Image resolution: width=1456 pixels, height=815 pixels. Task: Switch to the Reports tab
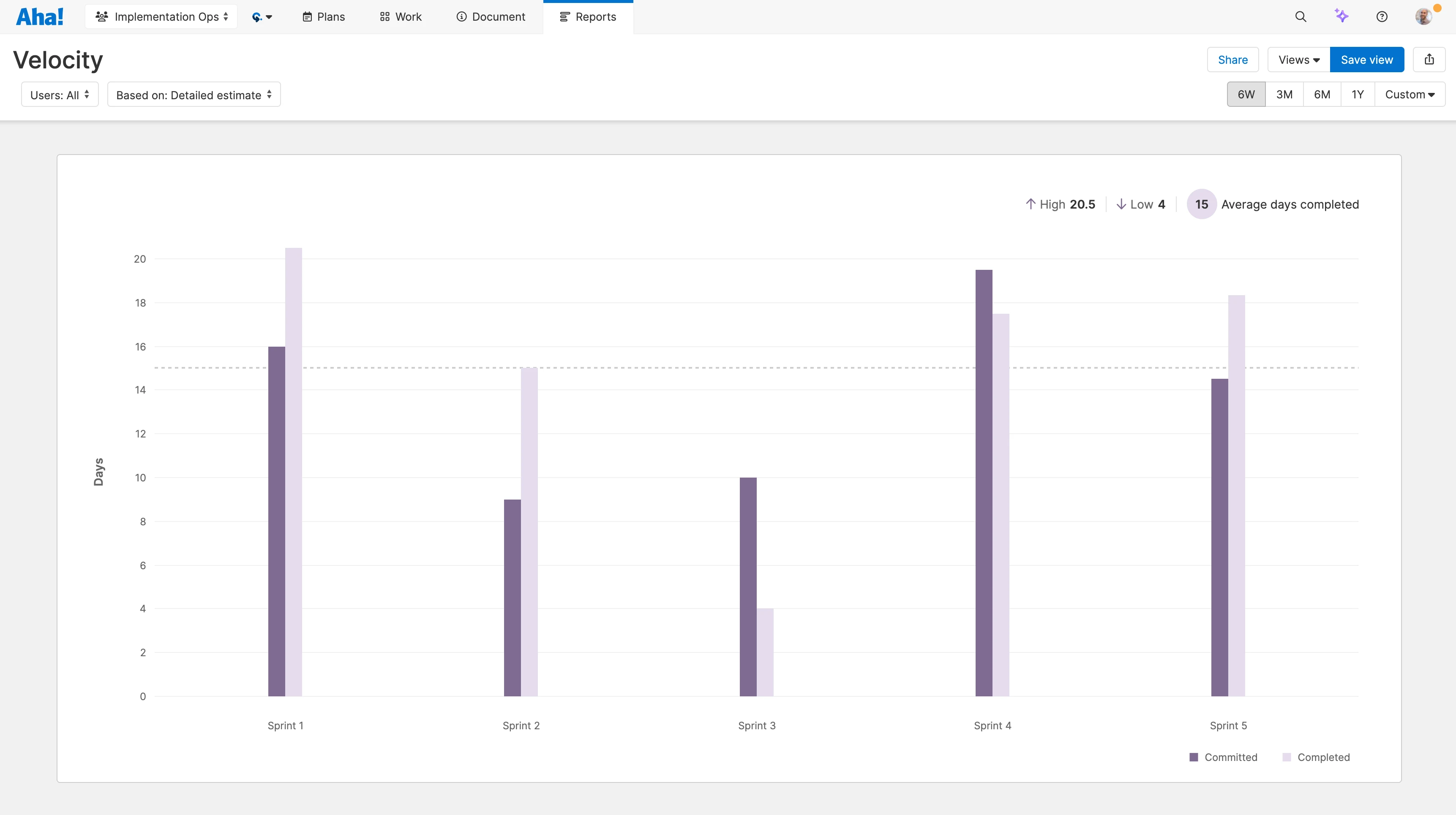pyautogui.click(x=589, y=16)
